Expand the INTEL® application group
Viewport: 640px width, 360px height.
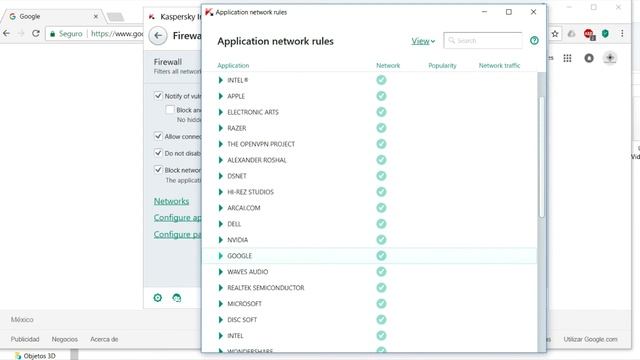coord(221,80)
